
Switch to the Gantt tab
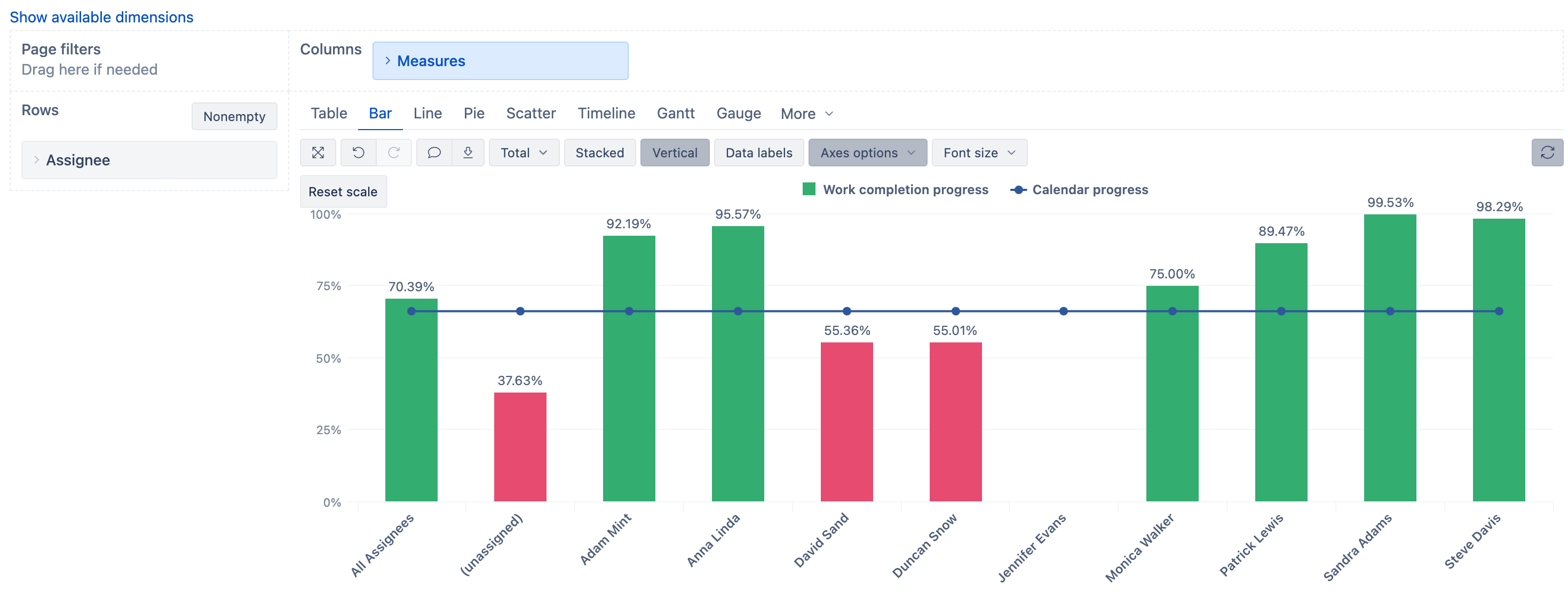point(675,113)
